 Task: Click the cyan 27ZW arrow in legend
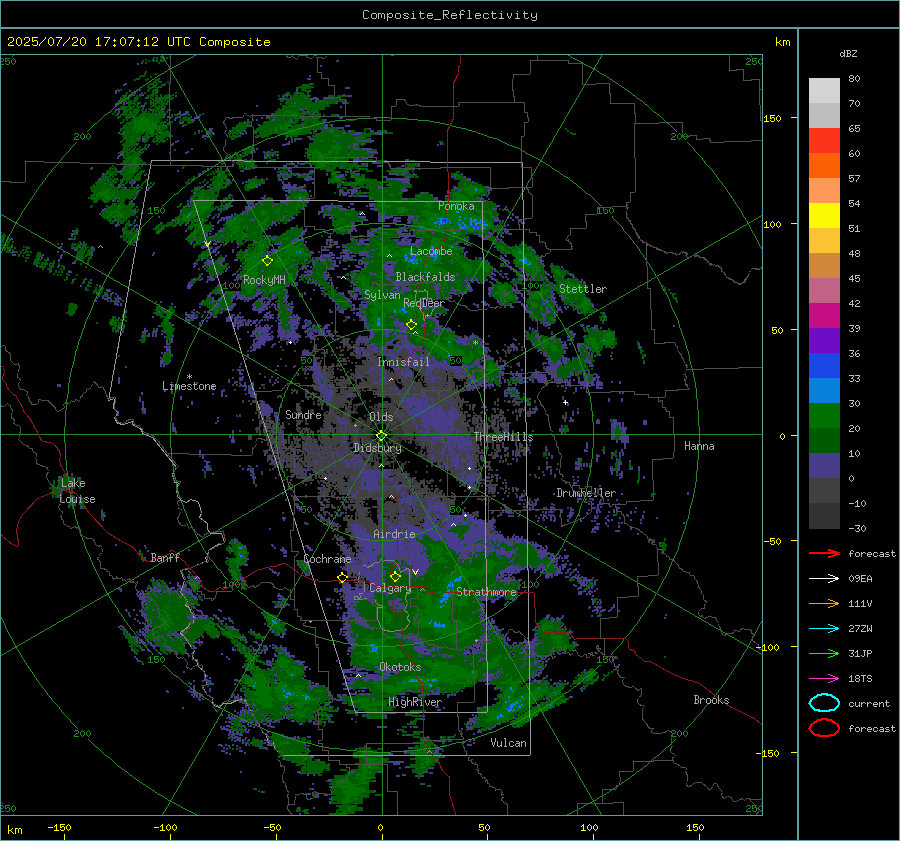[x=824, y=629]
